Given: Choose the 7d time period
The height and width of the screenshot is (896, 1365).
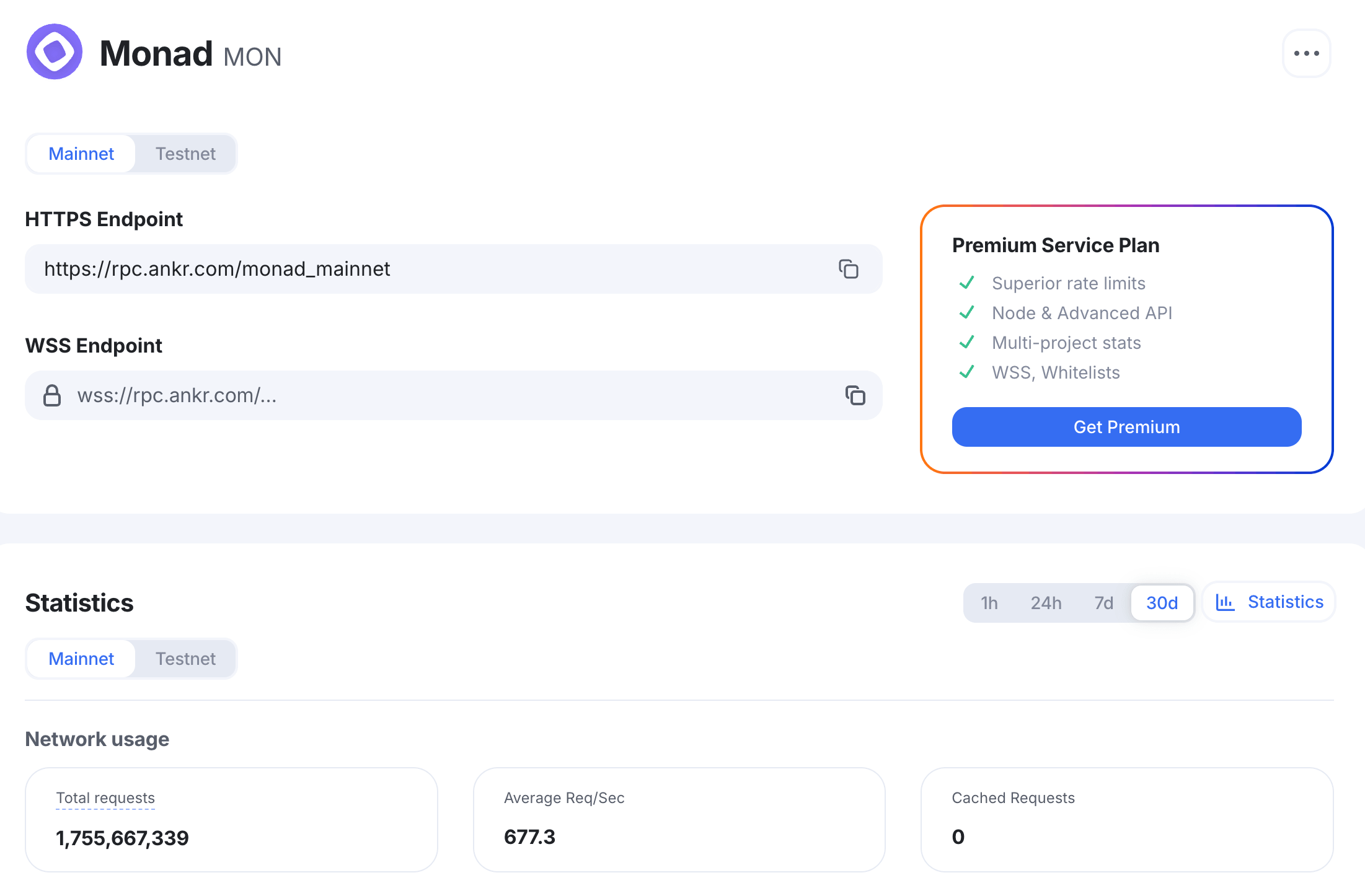Looking at the screenshot, I should tap(1103, 602).
